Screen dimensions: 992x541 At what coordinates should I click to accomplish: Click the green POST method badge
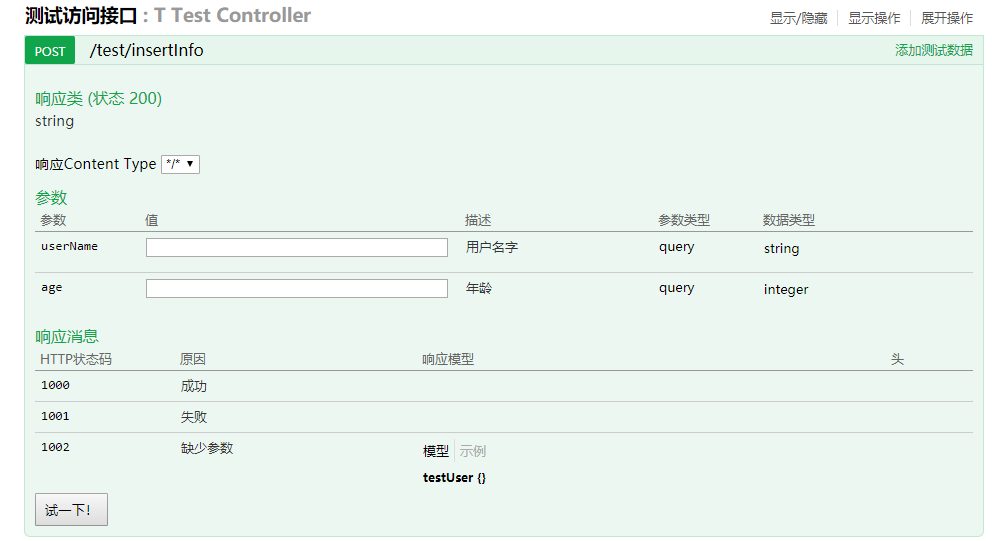point(50,51)
